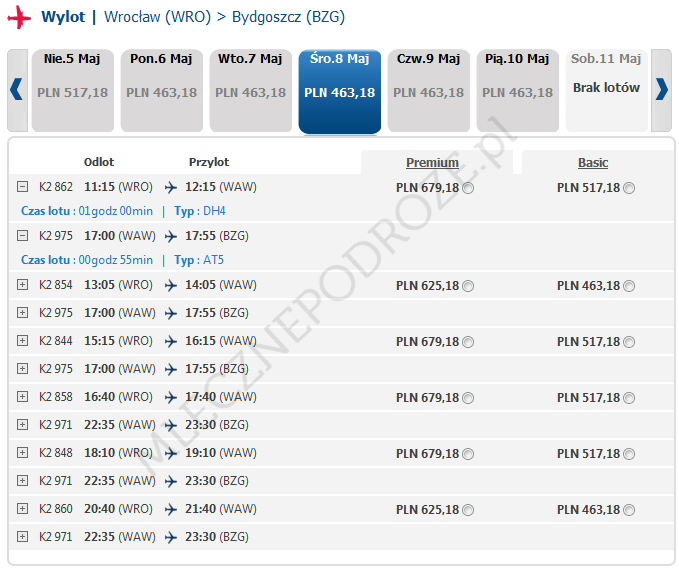This screenshot has height=569, width=679.
Task: Click plane icon on K2 860 flight row
Action: coord(171,509)
